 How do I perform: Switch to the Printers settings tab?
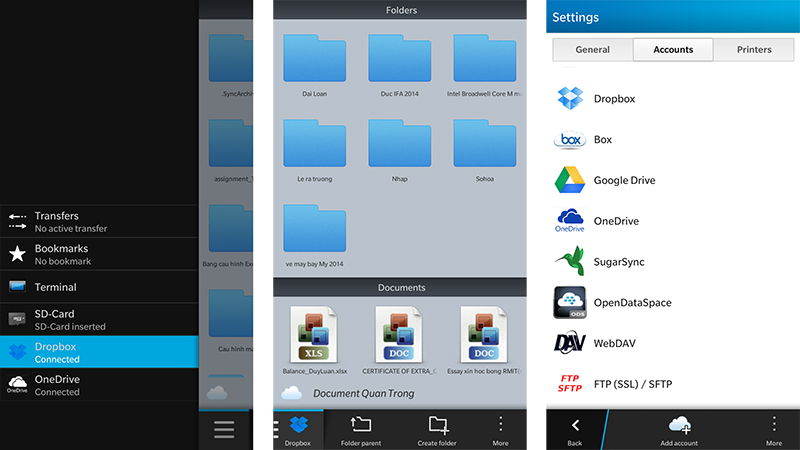tap(754, 49)
